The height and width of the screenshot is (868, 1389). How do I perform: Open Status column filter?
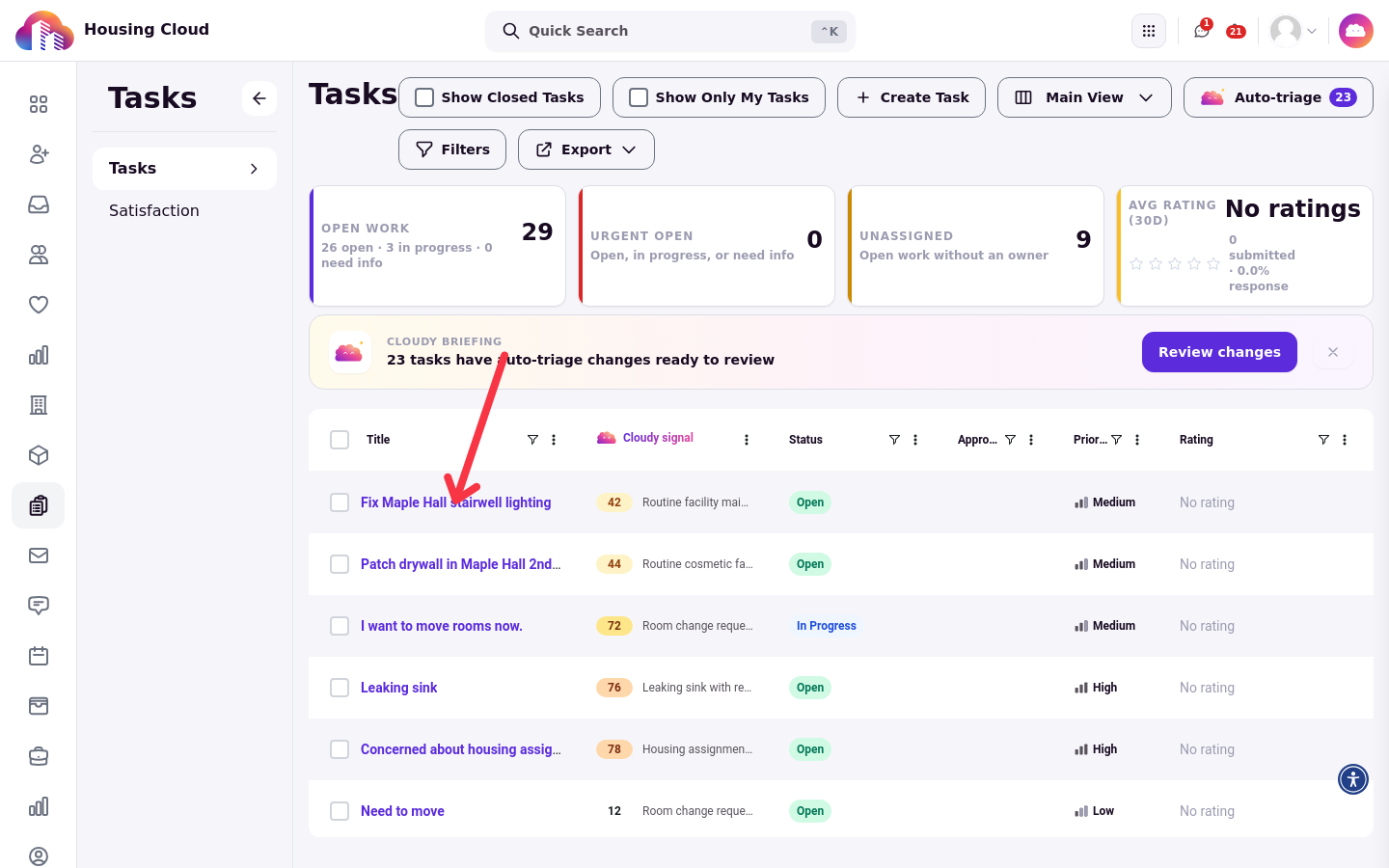click(894, 440)
